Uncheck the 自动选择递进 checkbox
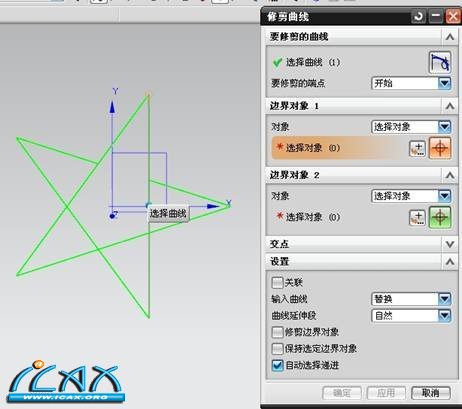 (x=277, y=365)
